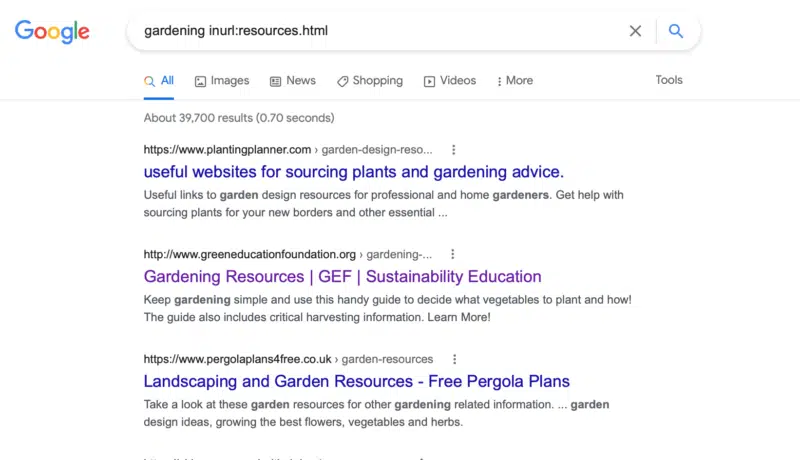Screen dimensions: 800x460
Task: Click snippet starting 'Keep gardening simple'
Action: (x=388, y=309)
